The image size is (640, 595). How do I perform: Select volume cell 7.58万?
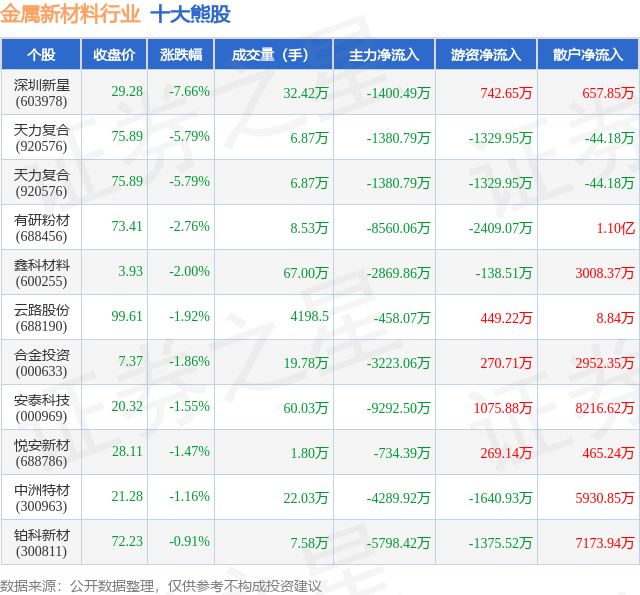click(x=309, y=543)
